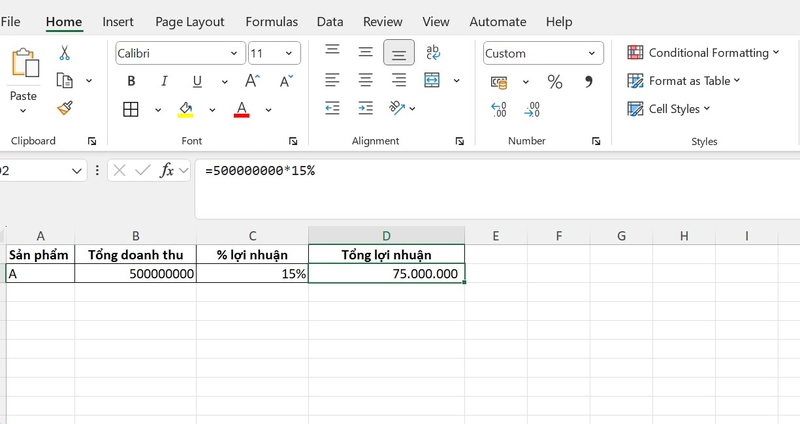This screenshot has height=424, width=800.
Task: Select cell containing 75.000.000
Action: point(386,273)
